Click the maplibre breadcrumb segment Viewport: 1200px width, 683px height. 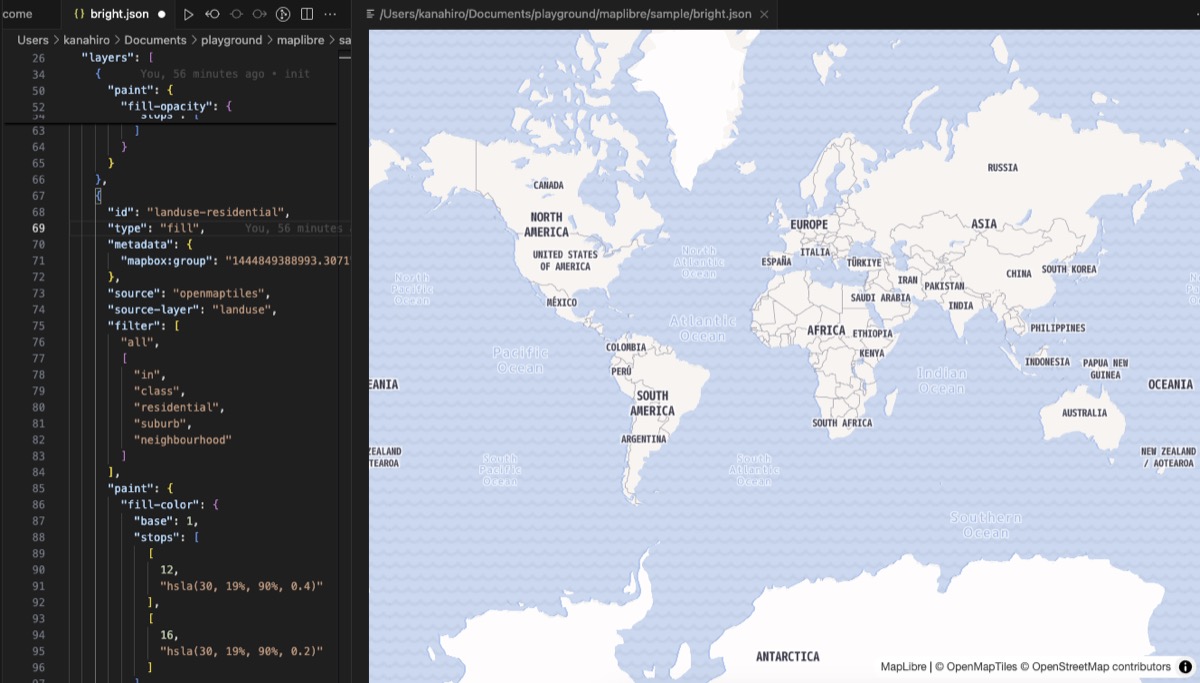tap(300, 40)
